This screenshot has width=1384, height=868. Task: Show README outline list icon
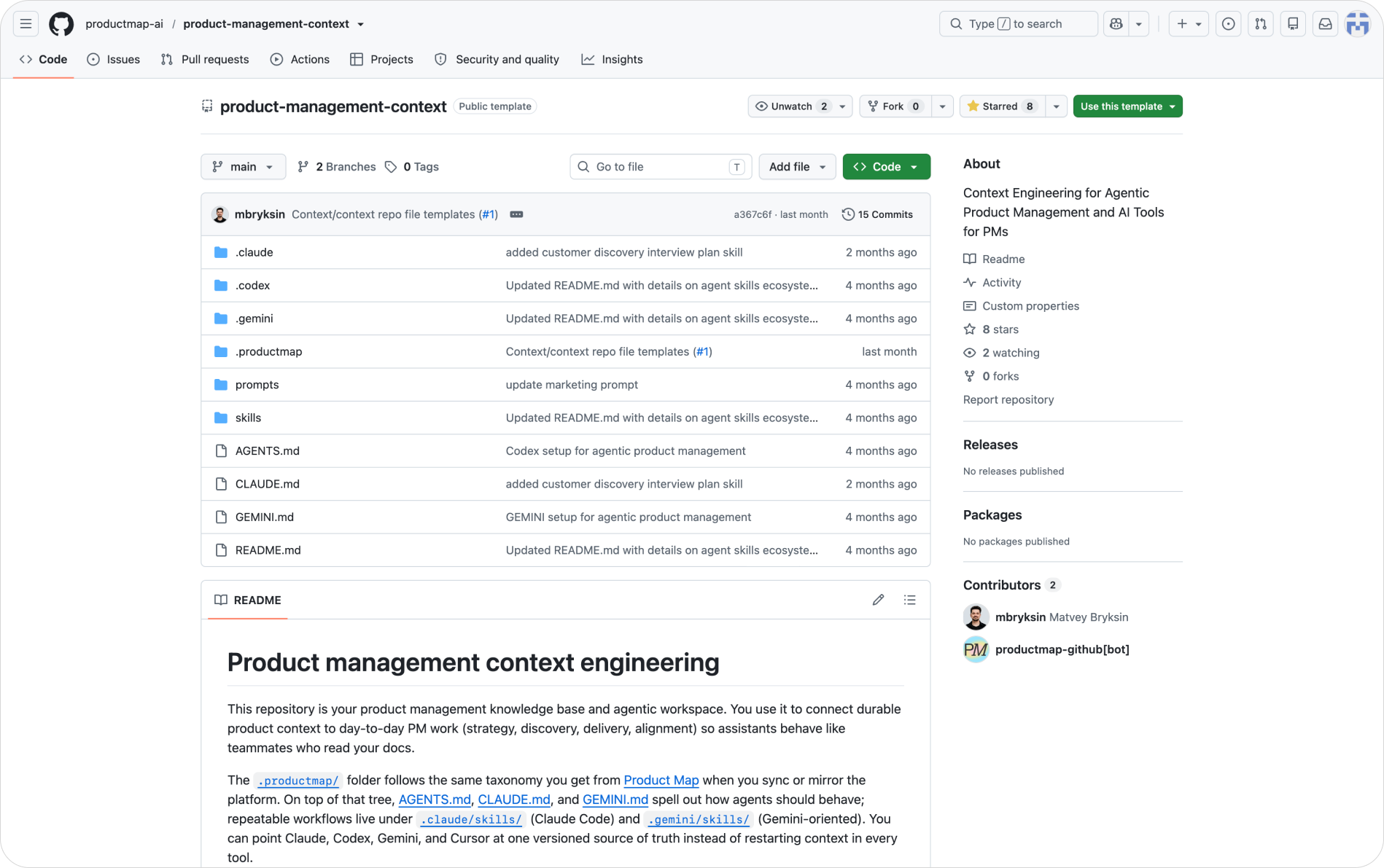pos(909,600)
